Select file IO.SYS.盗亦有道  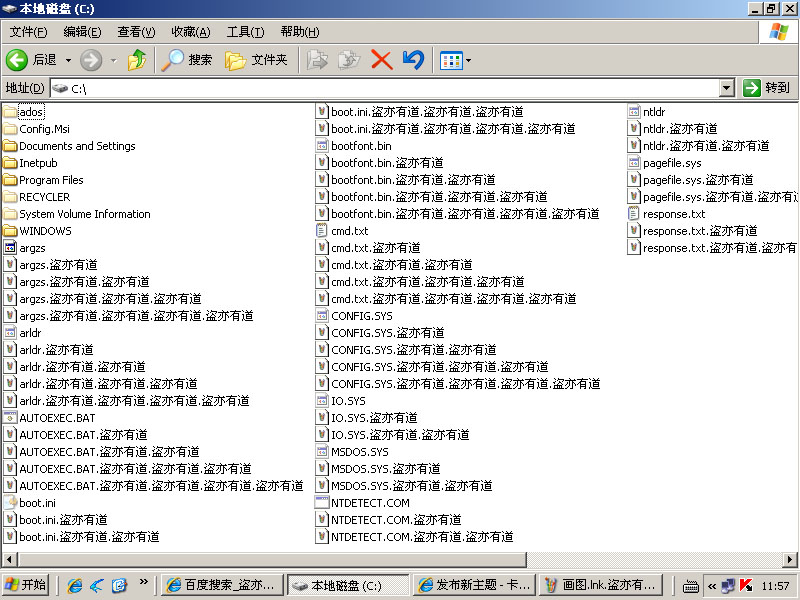pos(366,418)
